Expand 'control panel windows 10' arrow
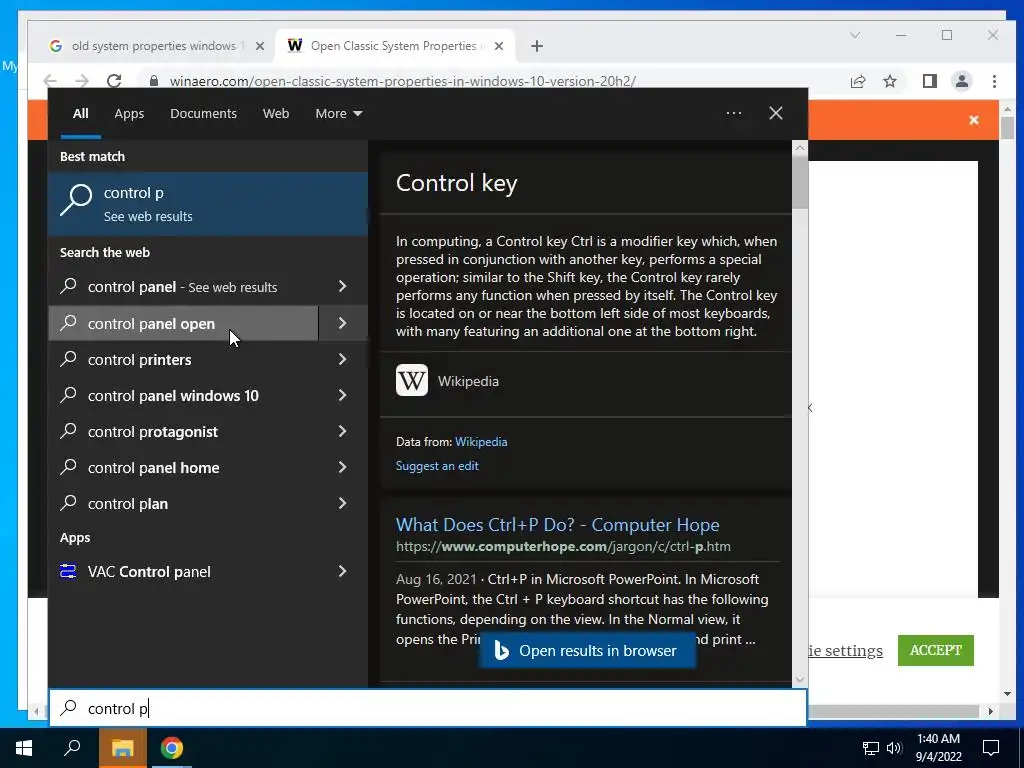The height and width of the screenshot is (768, 1024). [343, 395]
